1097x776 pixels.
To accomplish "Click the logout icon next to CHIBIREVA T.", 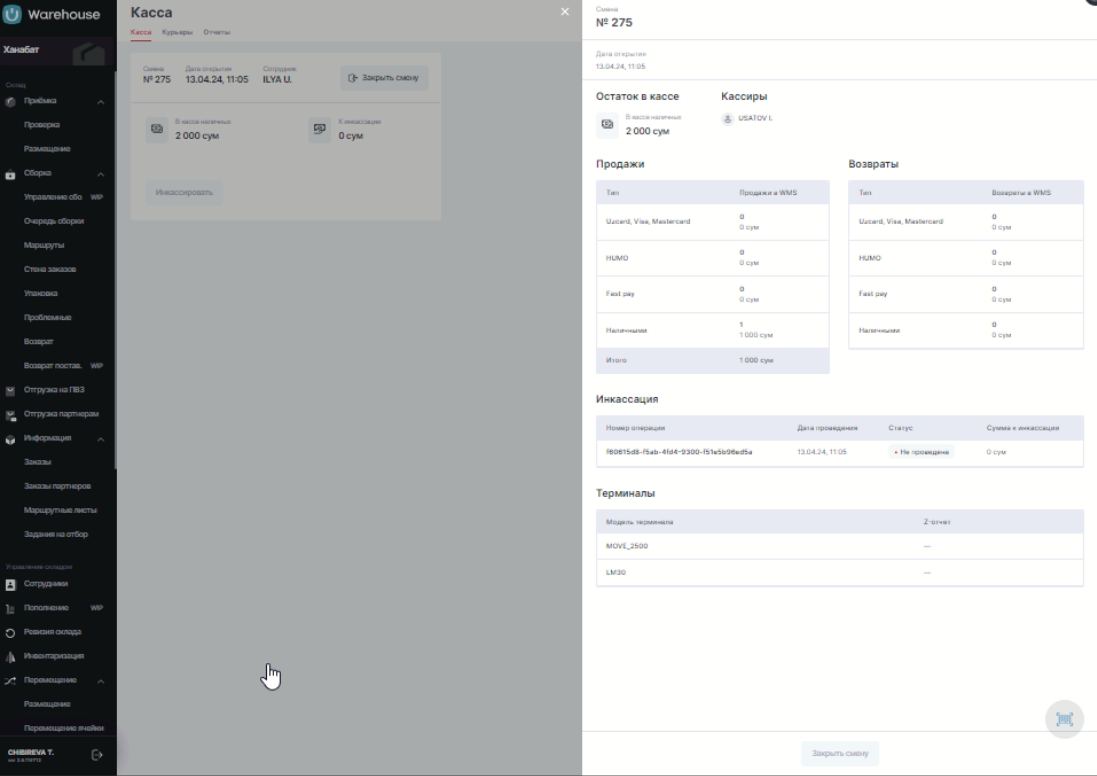I will (97, 754).
